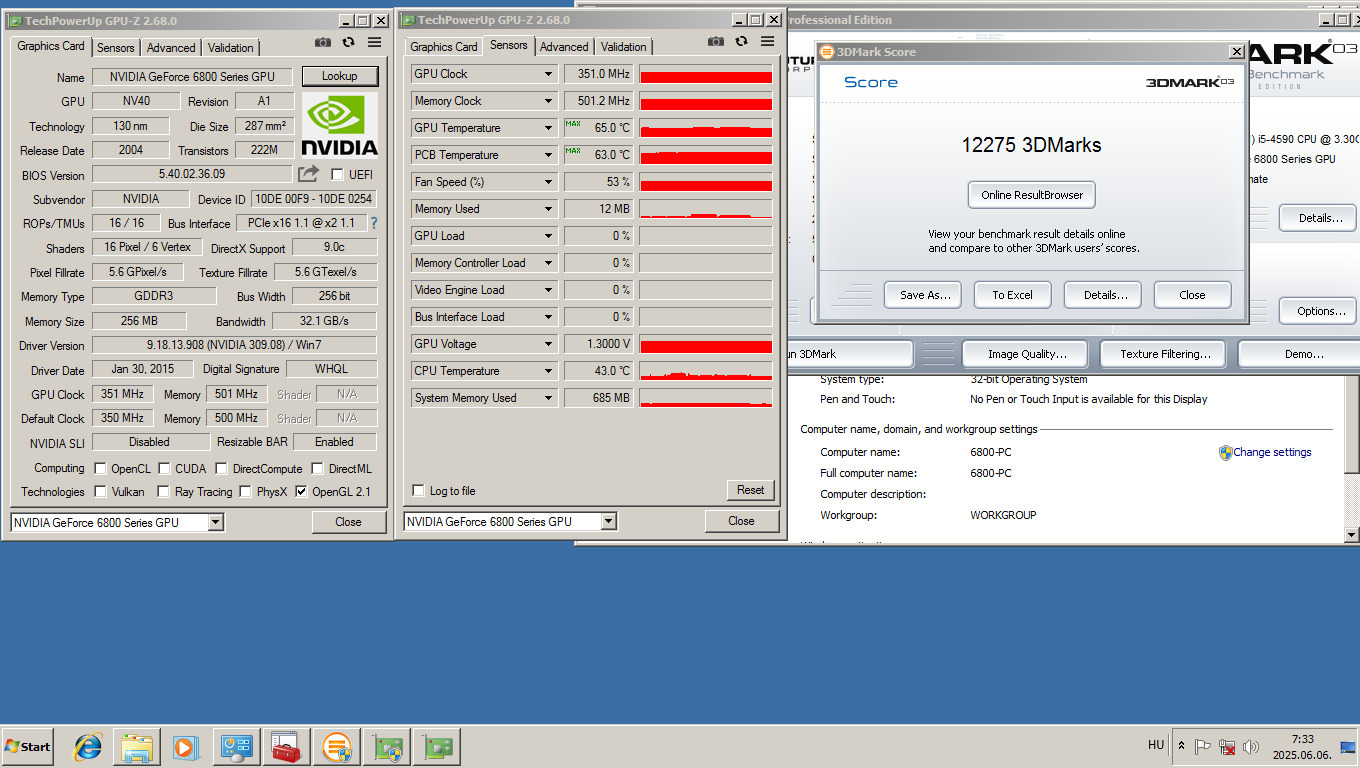Open the CPU Temperature sensor dropdown
Viewport: 1360px width, 768px height.
pos(548,371)
